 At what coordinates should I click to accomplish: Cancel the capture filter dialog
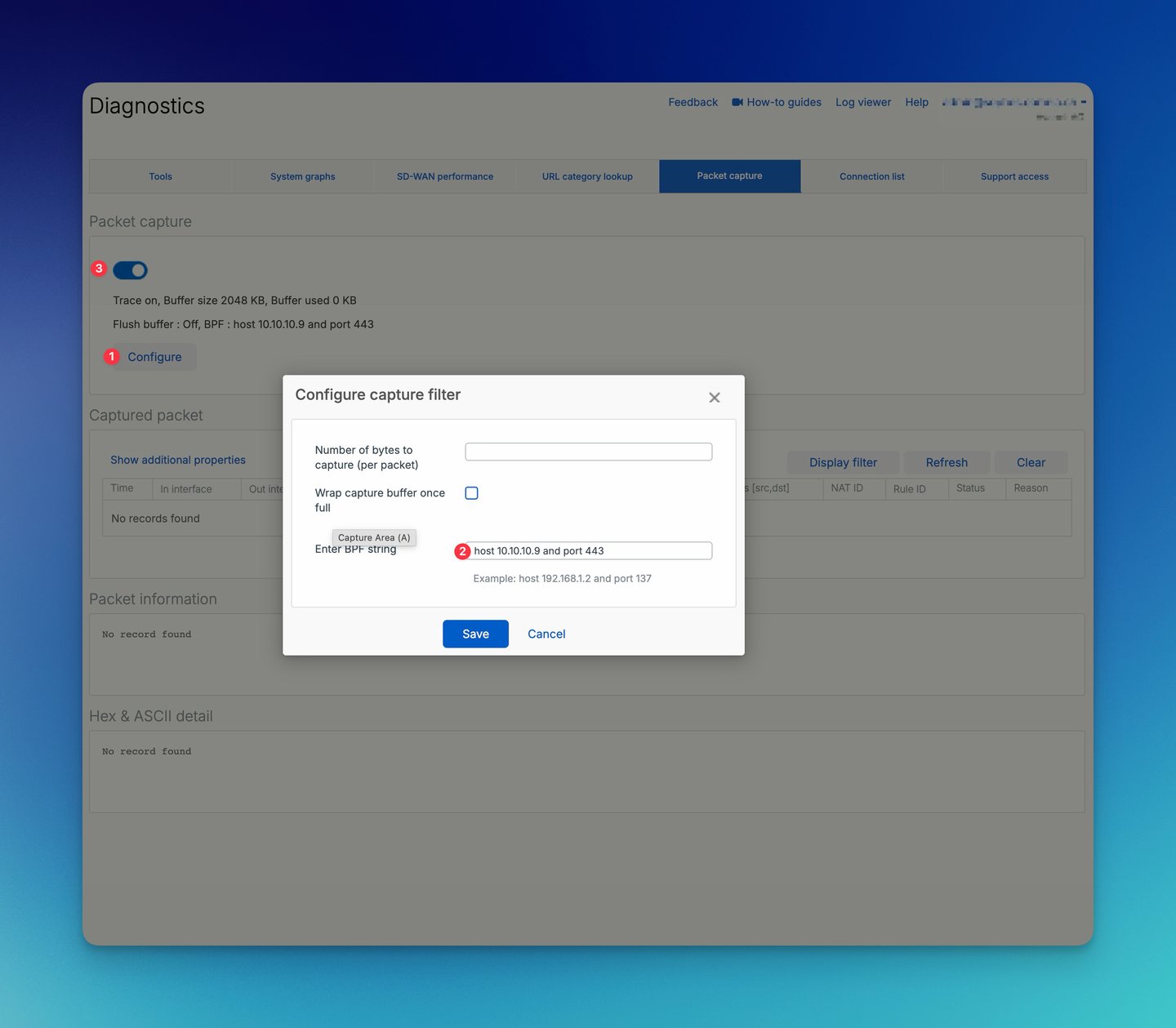coord(546,634)
